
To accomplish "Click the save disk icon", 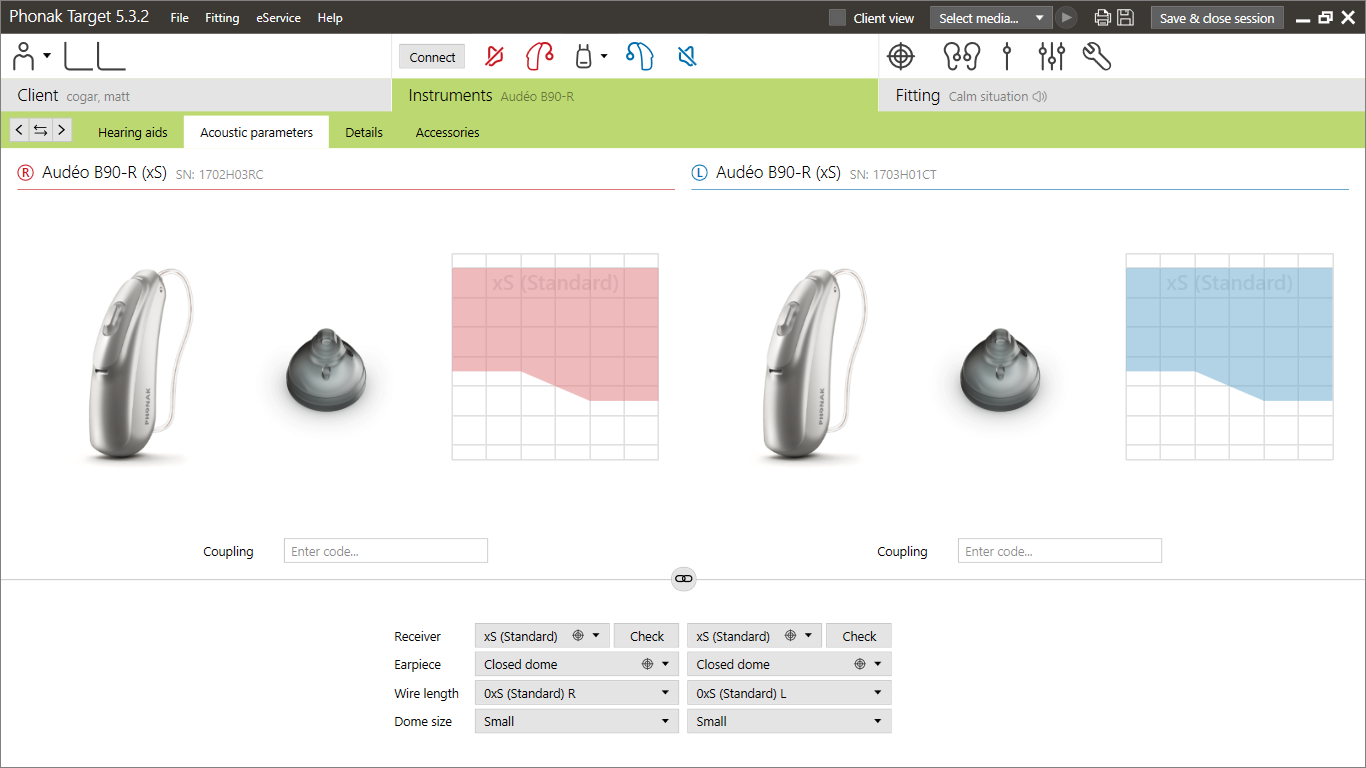I will click(x=1125, y=17).
